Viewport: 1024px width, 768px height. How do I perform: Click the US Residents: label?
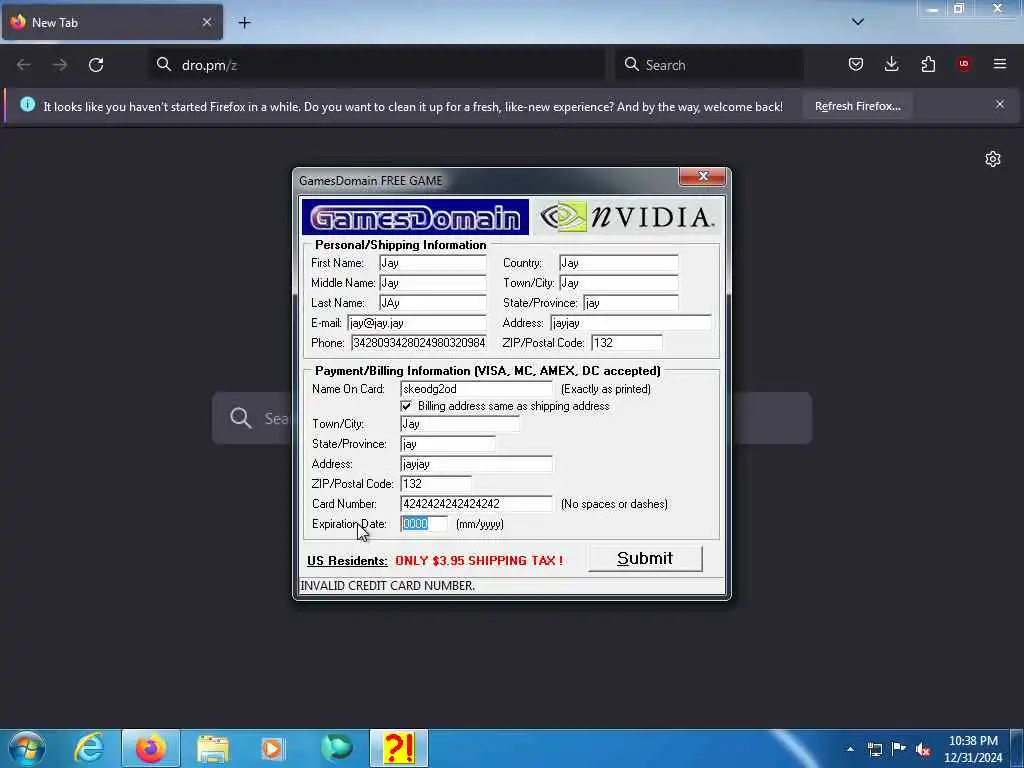[x=347, y=561]
